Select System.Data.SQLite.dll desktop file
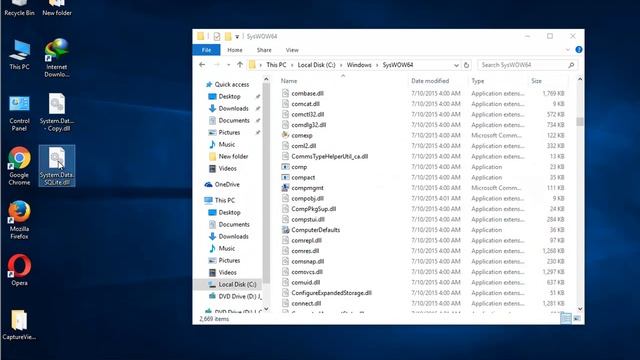Viewport: 640px width, 360px height. (x=57, y=166)
